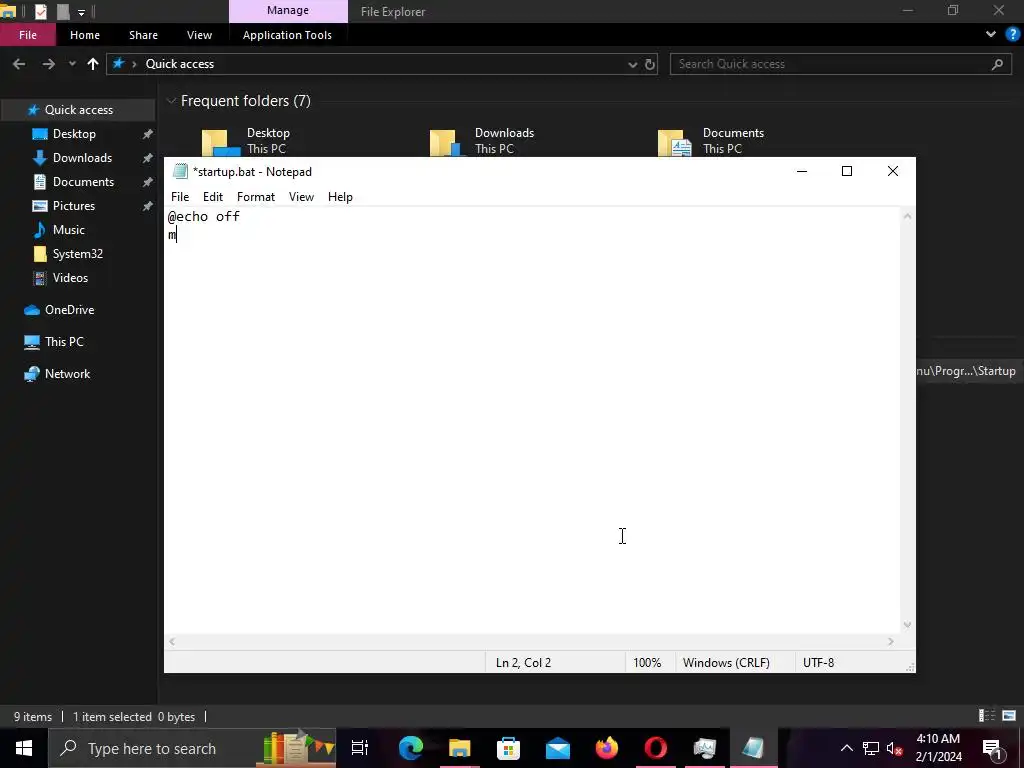
Task: Select Network in the navigation pane
Action: point(67,374)
